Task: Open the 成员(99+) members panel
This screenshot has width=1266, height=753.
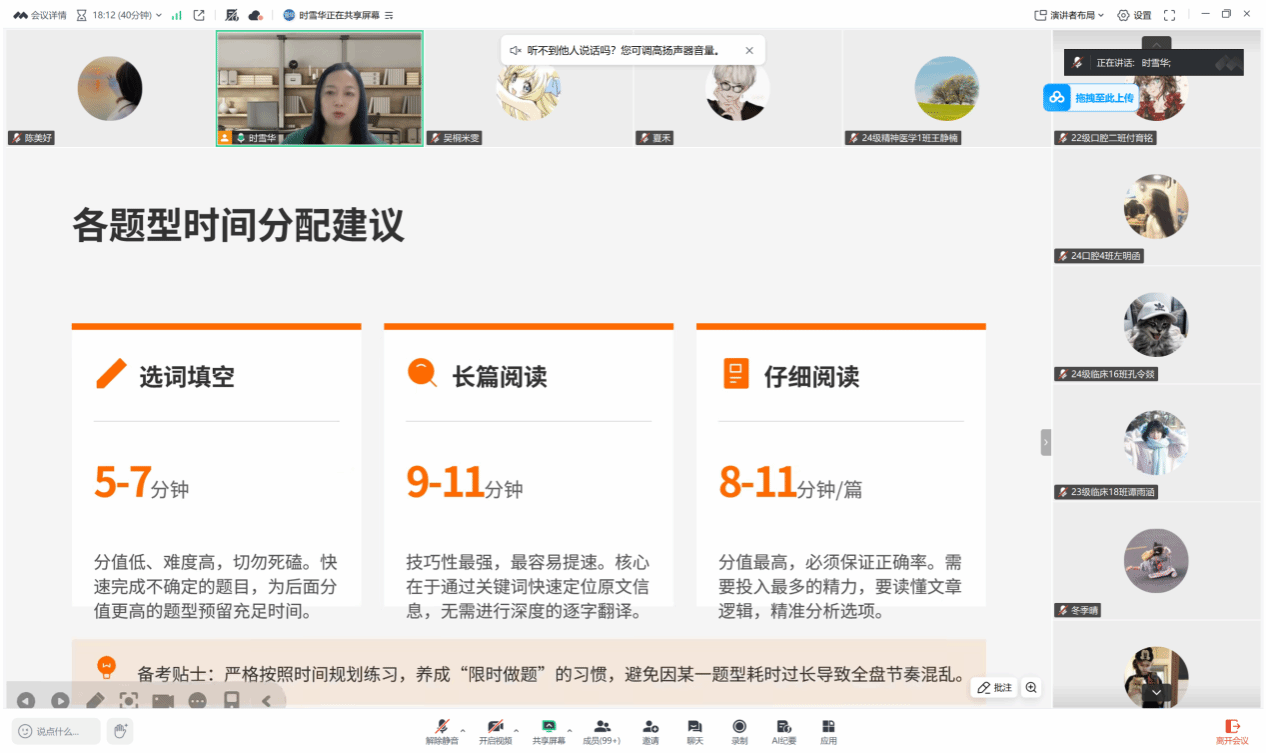Action: point(602,732)
